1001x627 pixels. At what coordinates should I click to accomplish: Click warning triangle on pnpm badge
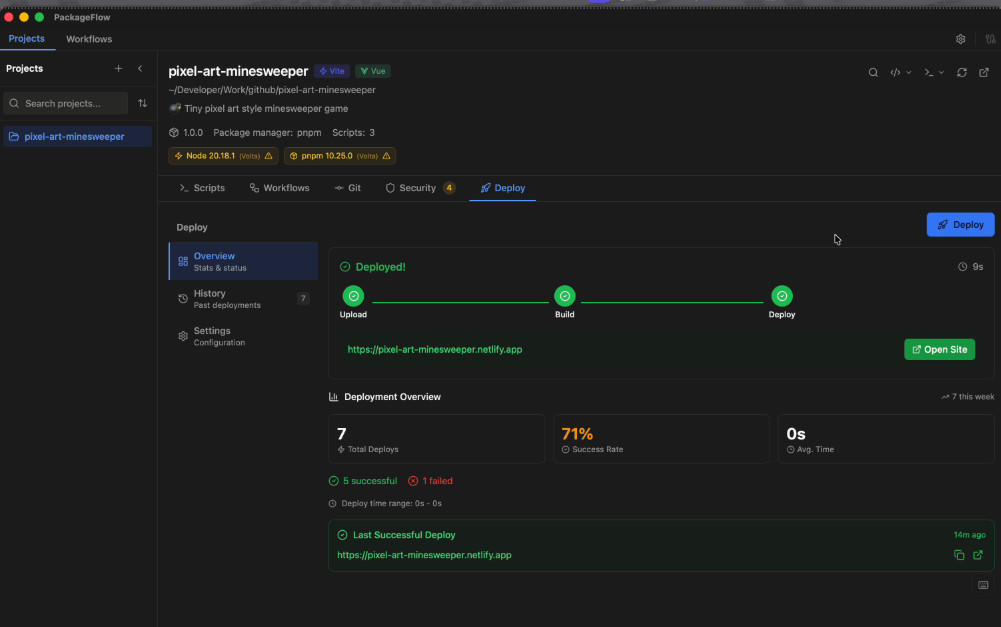click(x=386, y=156)
